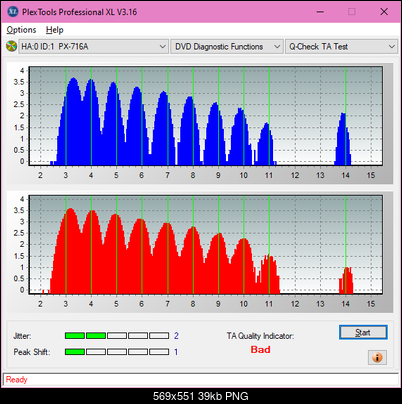Viewport: 402px width, 404px height.
Task: Click the Jitter value 2
Action: click(x=176, y=336)
